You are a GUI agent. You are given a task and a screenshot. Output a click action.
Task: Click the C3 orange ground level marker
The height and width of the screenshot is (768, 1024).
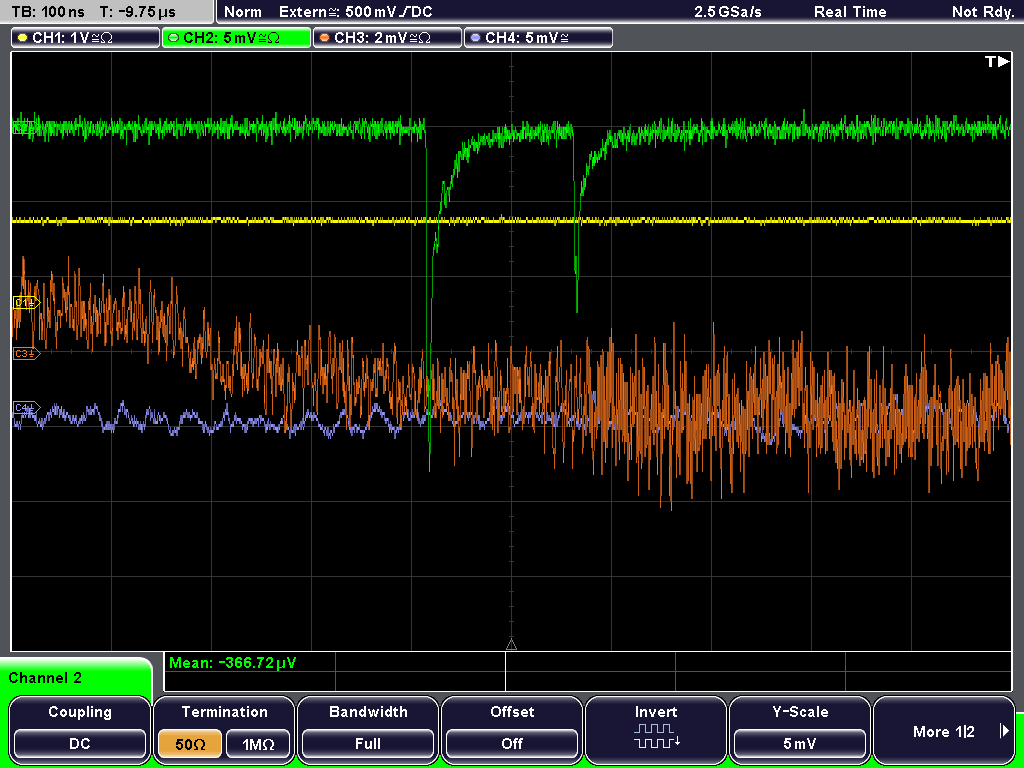(26, 353)
